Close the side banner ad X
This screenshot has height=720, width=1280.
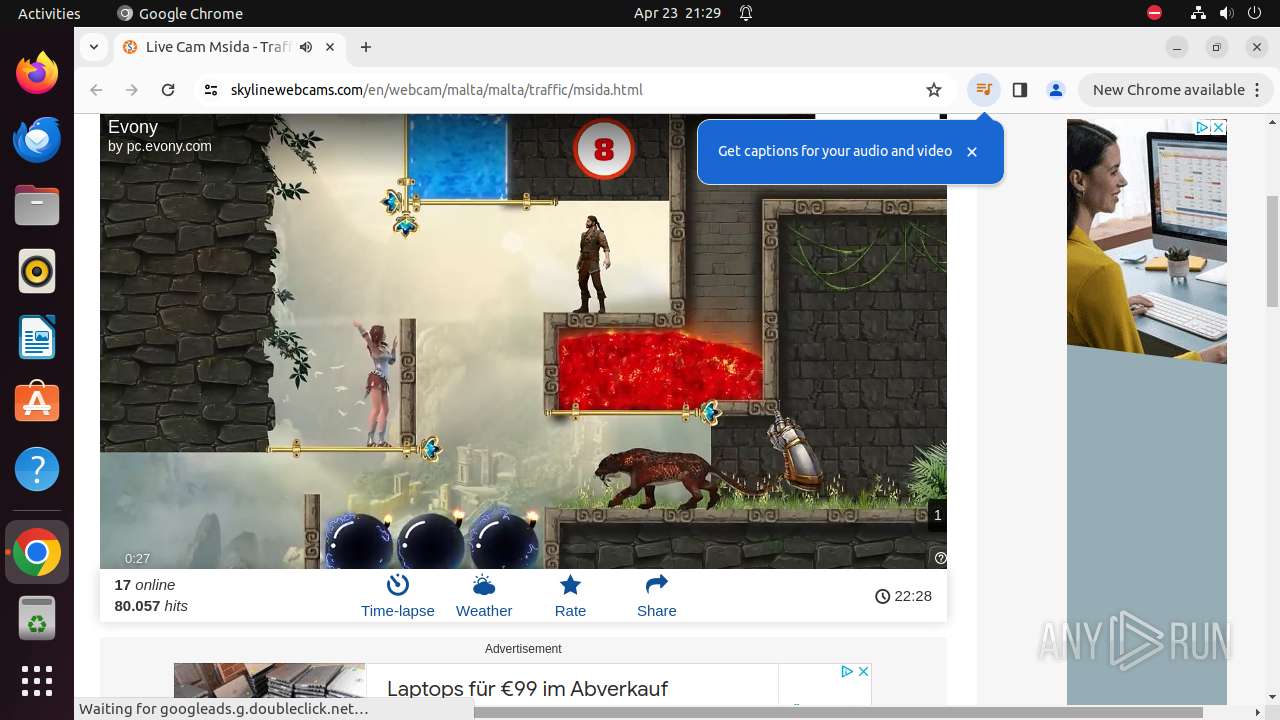point(1219,128)
